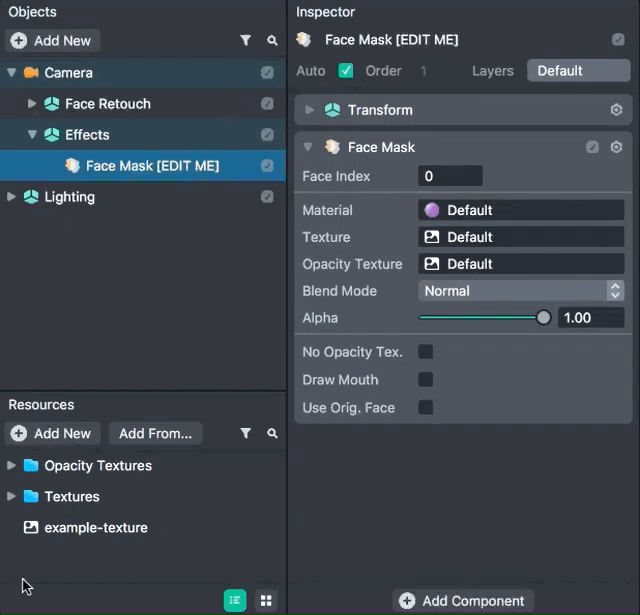This screenshot has width=640, height=615.
Task: Switch Resources to grid view
Action: pyautogui.click(x=266, y=600)
